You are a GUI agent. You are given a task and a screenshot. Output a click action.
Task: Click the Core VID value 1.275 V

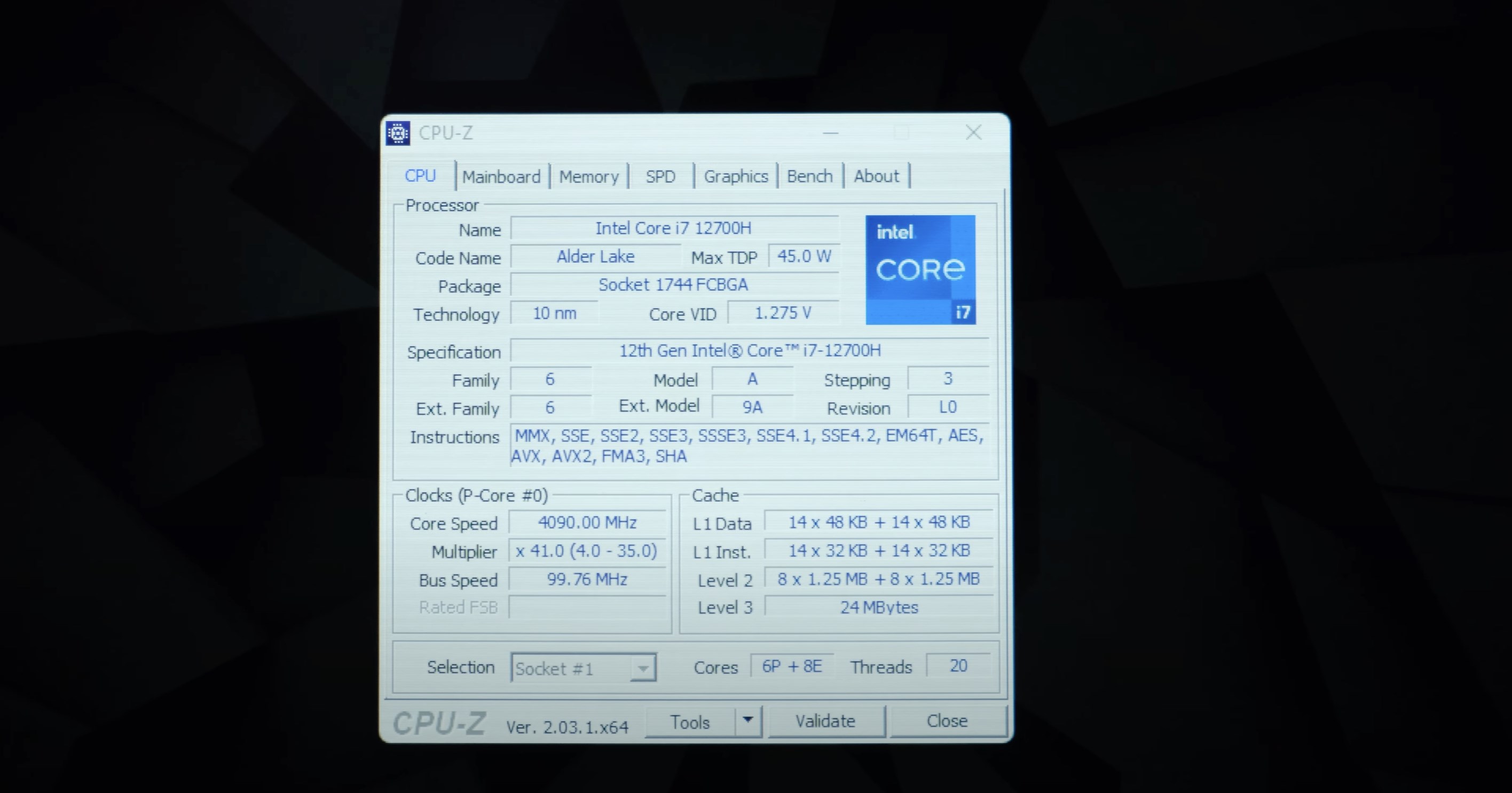[783, 313]
